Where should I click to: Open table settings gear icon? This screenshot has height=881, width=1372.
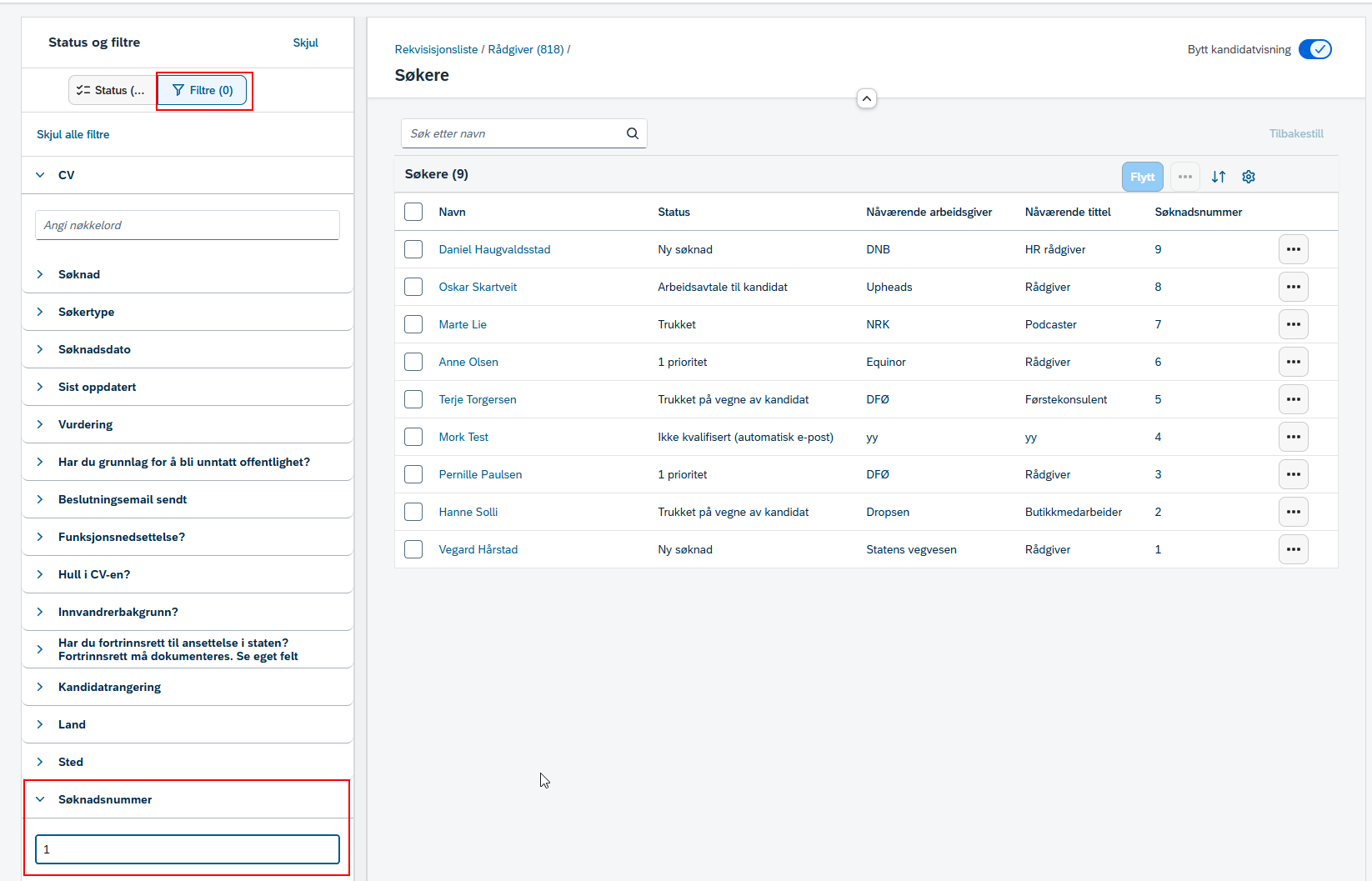[1249, 177]
